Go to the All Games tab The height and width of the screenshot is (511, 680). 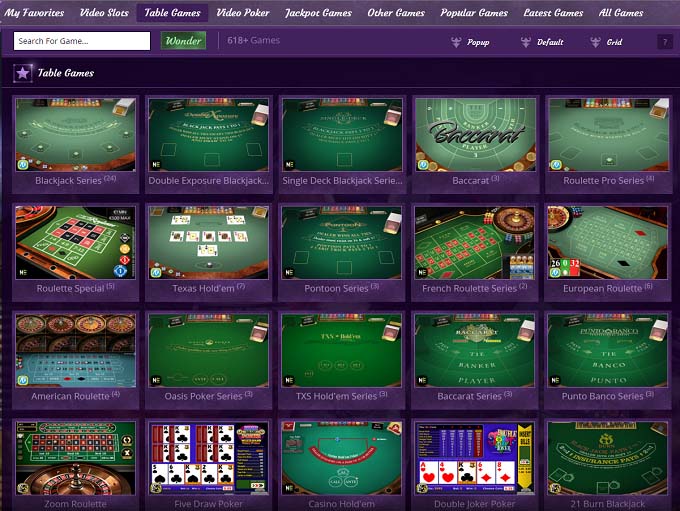(621, 13)
